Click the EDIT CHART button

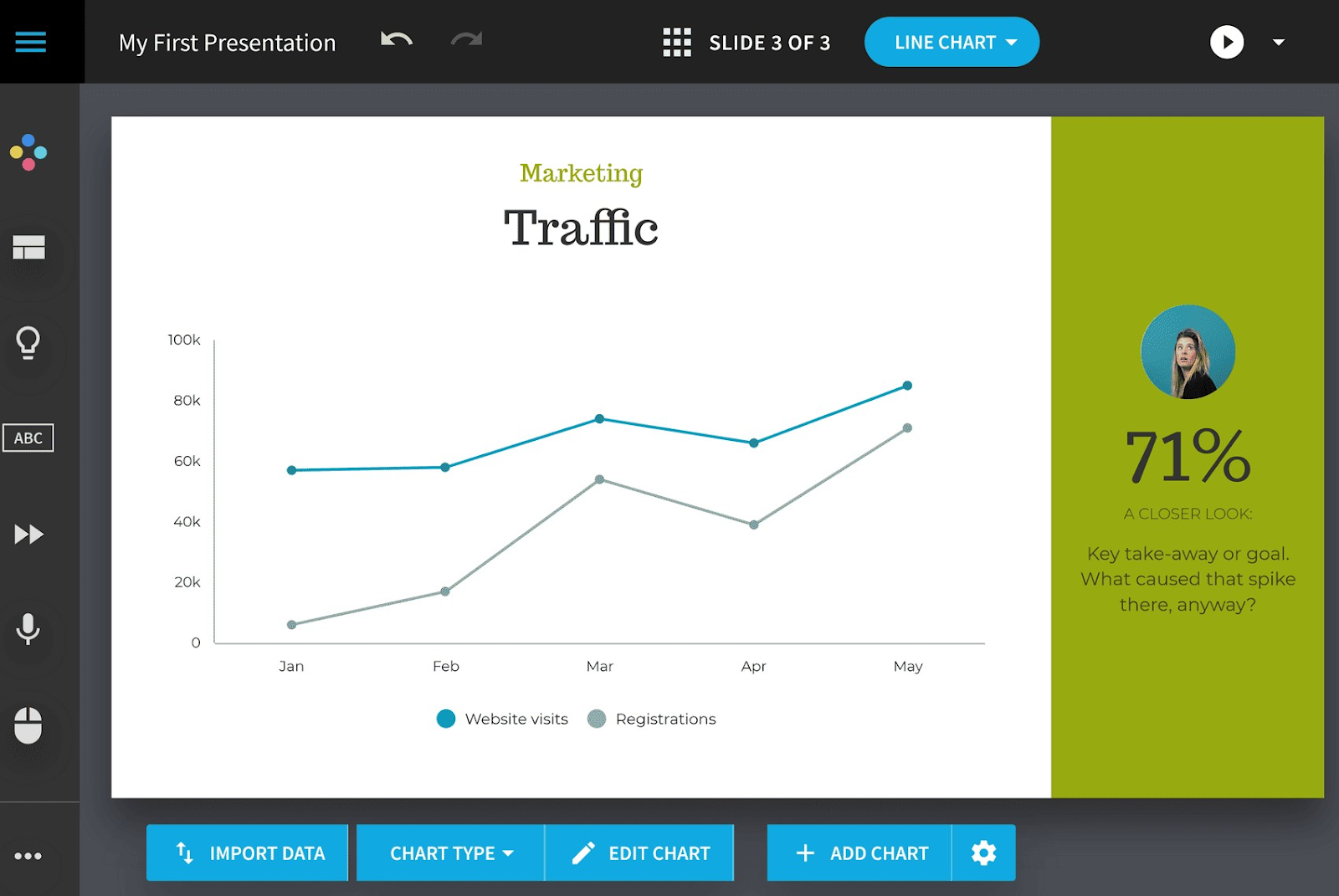tap(640, 853)
